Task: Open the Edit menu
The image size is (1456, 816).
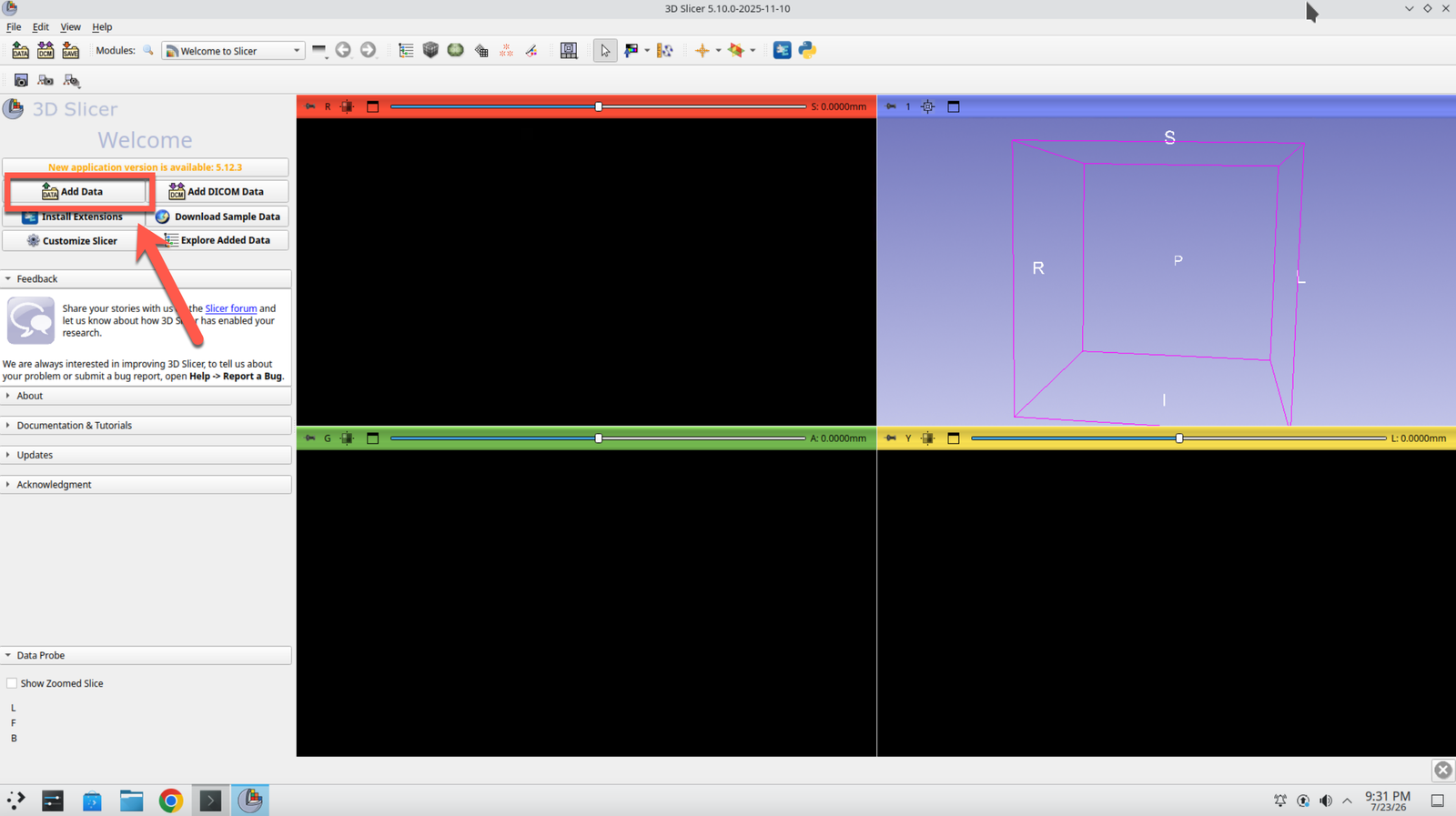Action: [x=41, y=27]
